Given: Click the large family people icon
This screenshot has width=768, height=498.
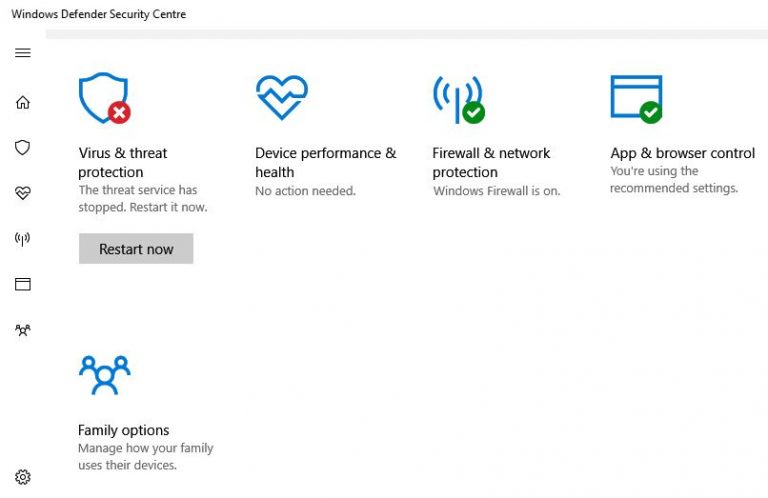Looking at the screenshot, I should [x=104, y=375].
